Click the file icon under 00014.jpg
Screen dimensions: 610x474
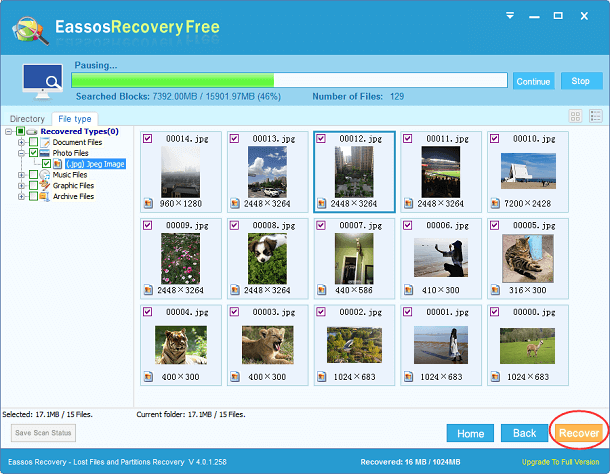[x=148, y=203]
